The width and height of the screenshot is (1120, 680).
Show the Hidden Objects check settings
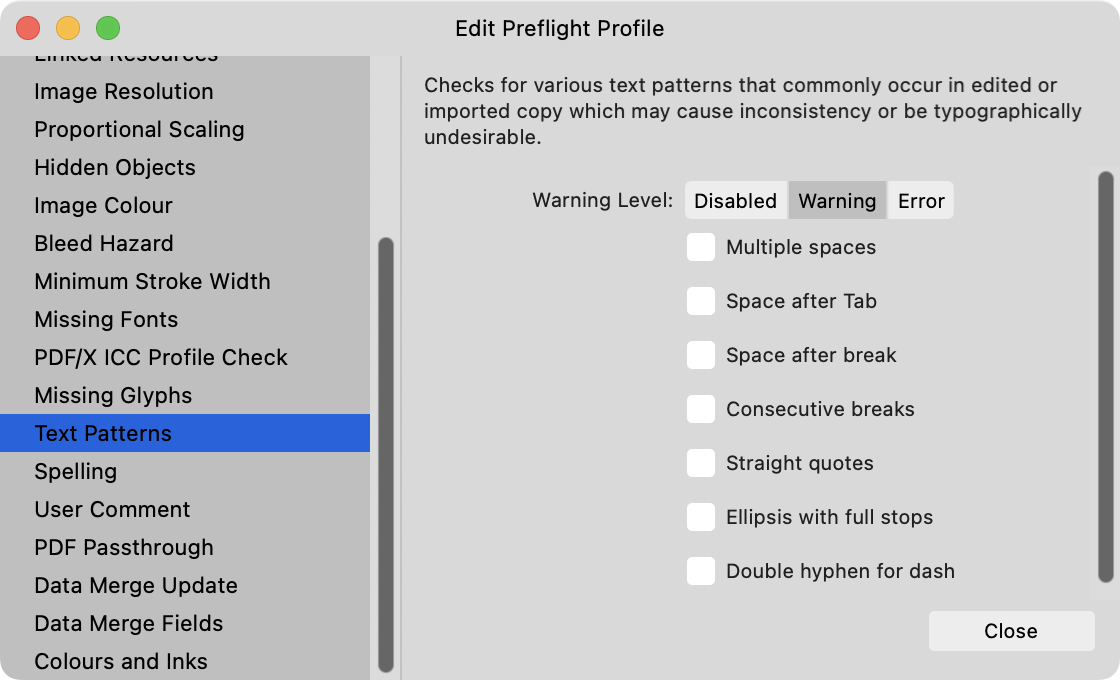click(115, 168)
